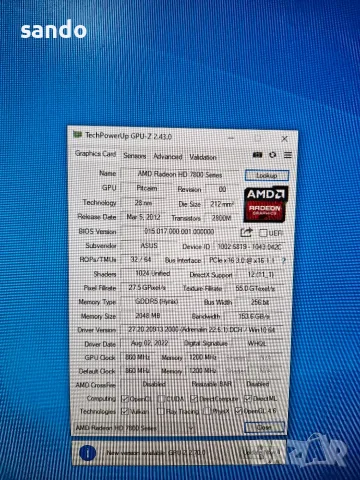Click the Name field AMD Radeon HD 7800 Series
Screen dimensions: 360x480
[x=180, y=174]
